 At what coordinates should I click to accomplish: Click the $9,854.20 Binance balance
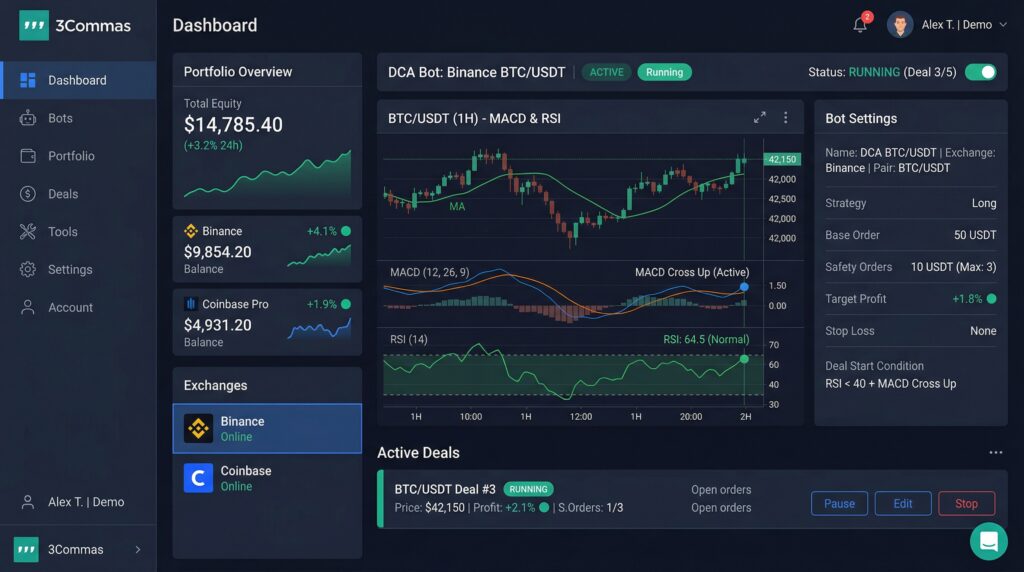217,252
